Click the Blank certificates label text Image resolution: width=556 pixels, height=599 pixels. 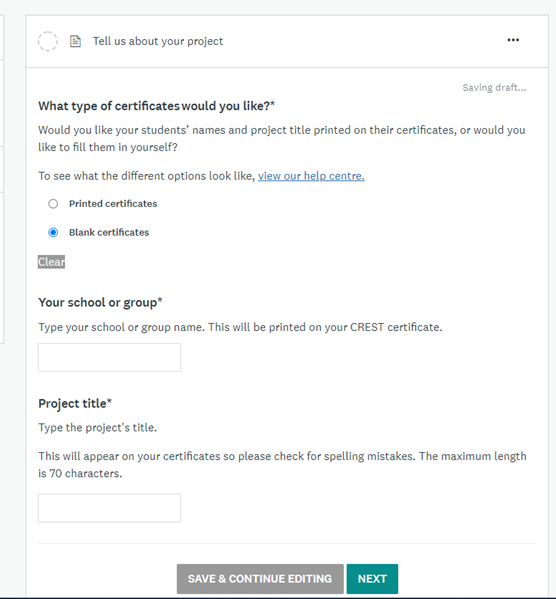(x=109, y=232)
